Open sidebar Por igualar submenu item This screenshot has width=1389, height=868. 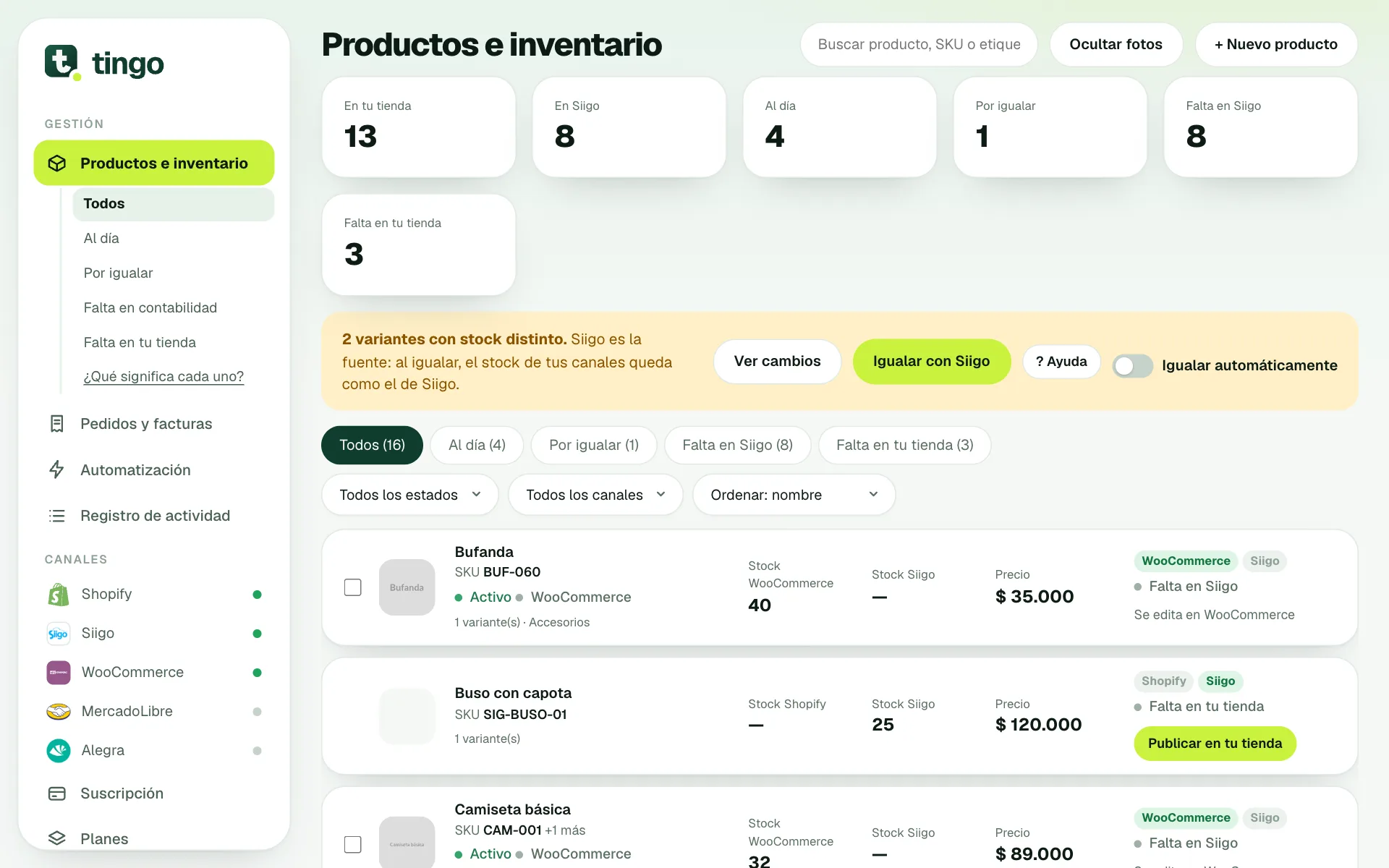[x=119, y=273]
